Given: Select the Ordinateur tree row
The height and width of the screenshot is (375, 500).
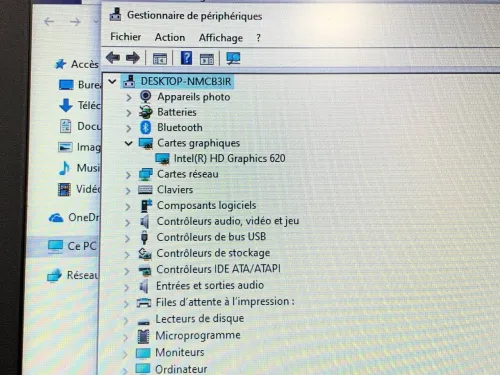Looking at the screenshot, I should click(x=181, y=369).
